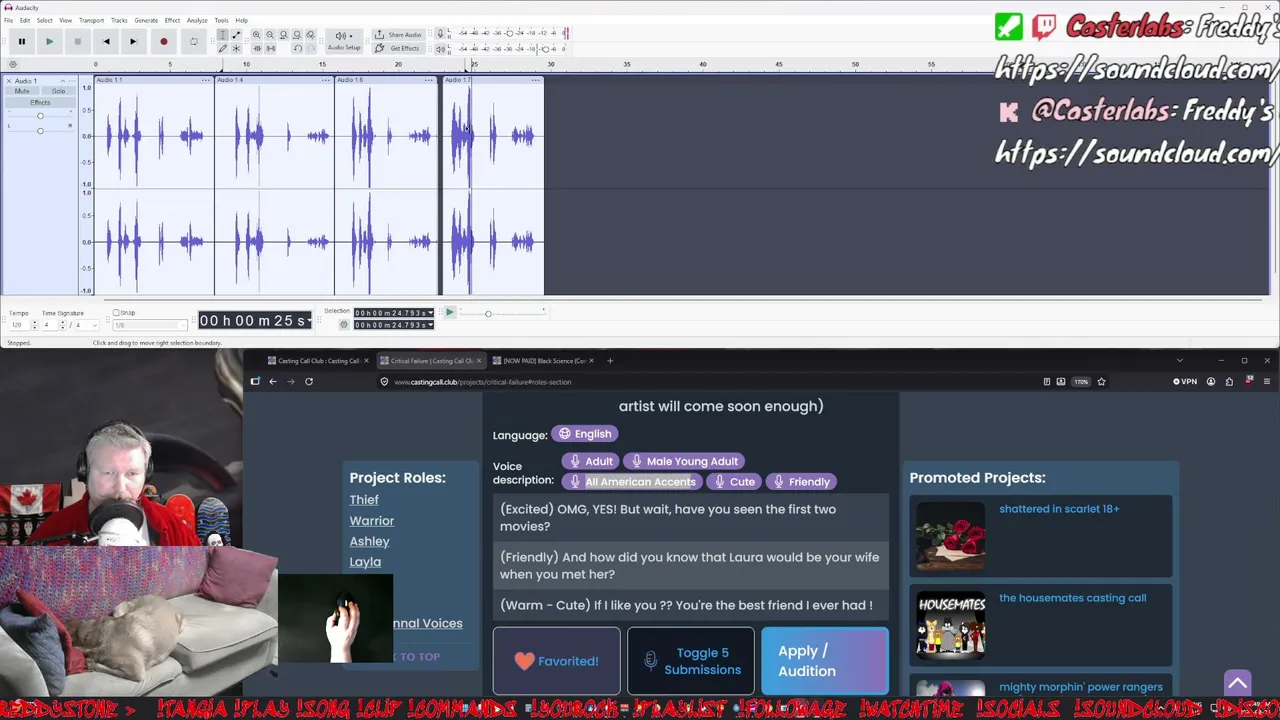
Task: Open the Analyze menu
Action: click(x=197, y=20)
